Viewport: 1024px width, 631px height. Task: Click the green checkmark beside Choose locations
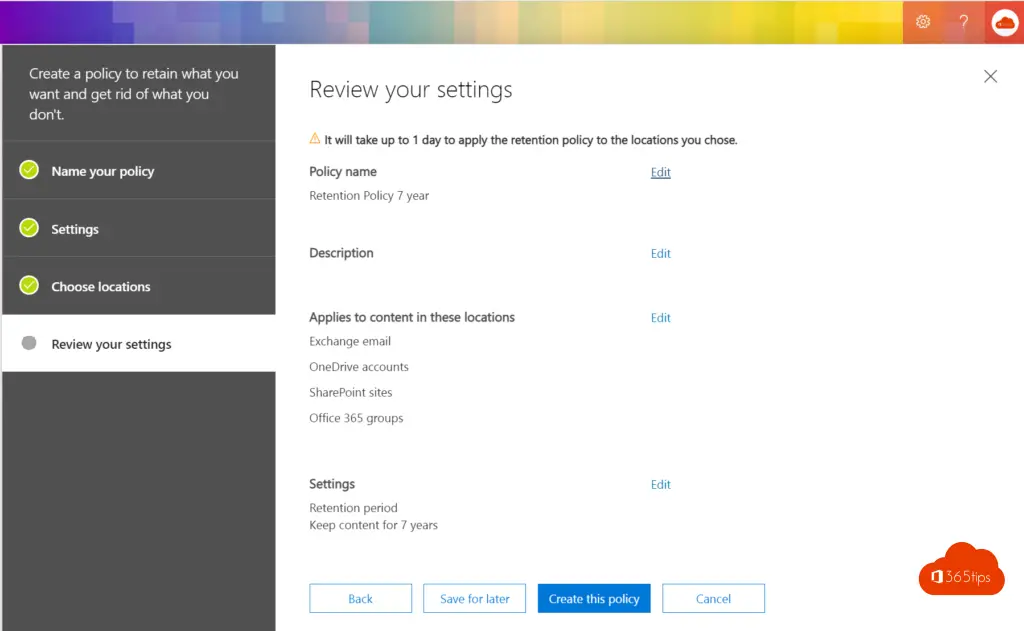[x=29, y=286]
